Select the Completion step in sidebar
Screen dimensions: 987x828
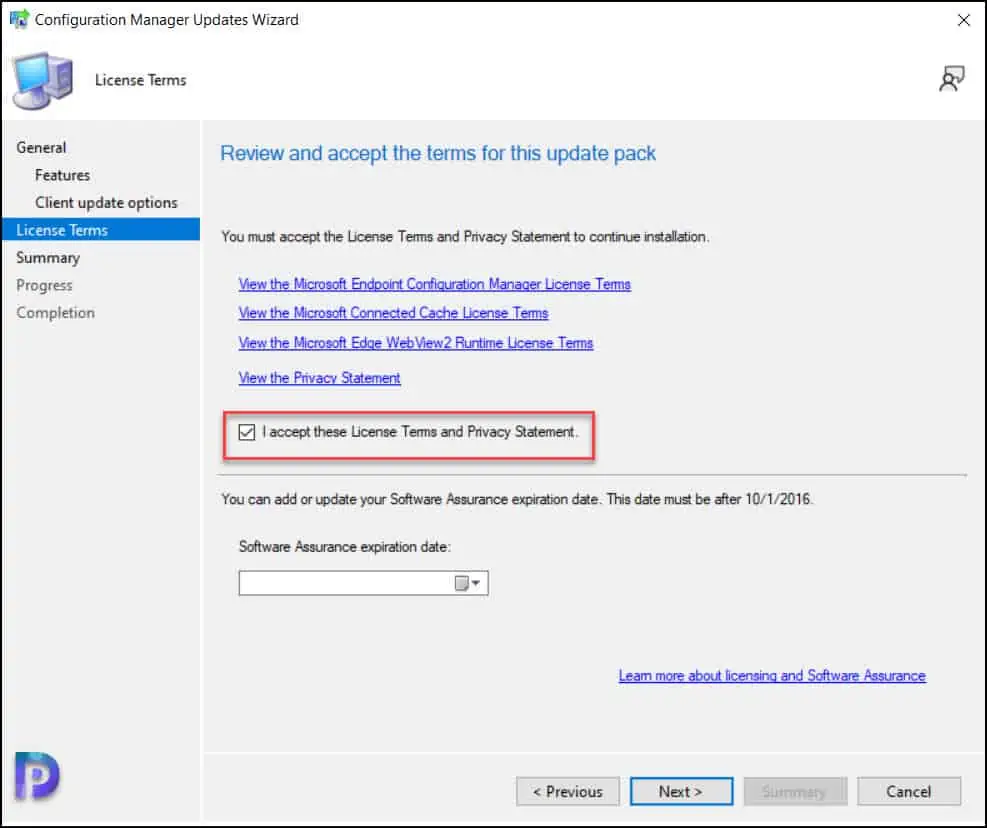click(x=55, y=313)
